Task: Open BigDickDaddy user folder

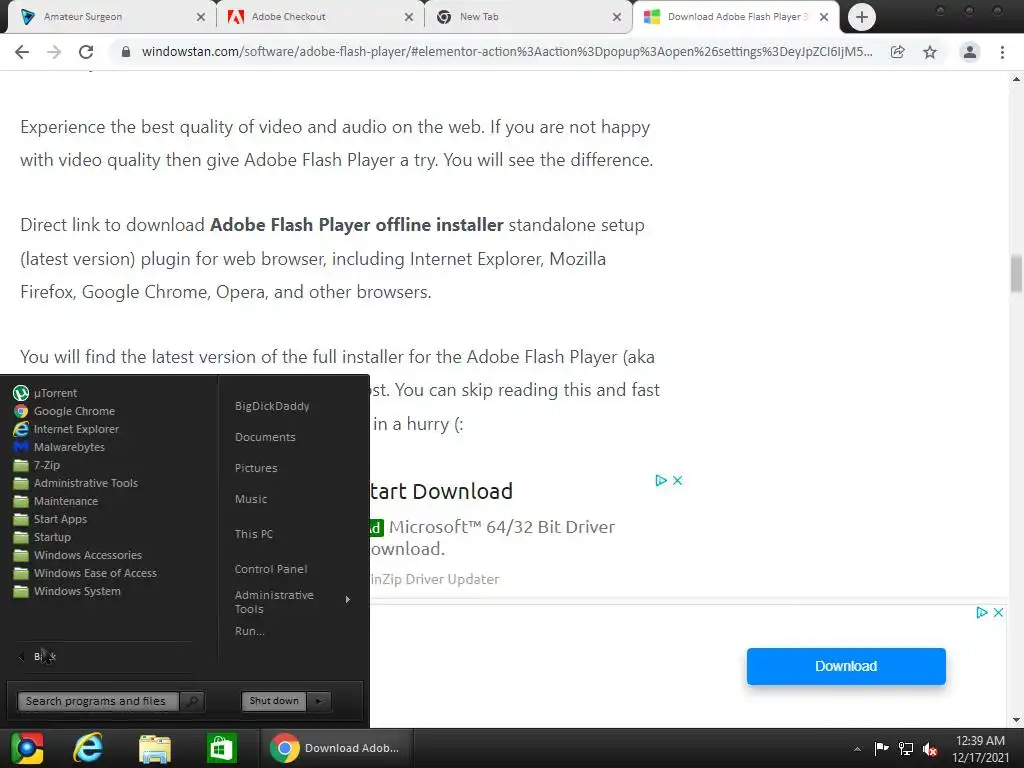Action: pos(272,406)
